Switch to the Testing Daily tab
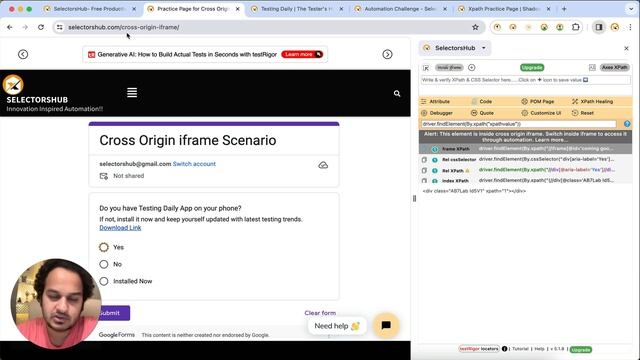 (x=297, y=9)
